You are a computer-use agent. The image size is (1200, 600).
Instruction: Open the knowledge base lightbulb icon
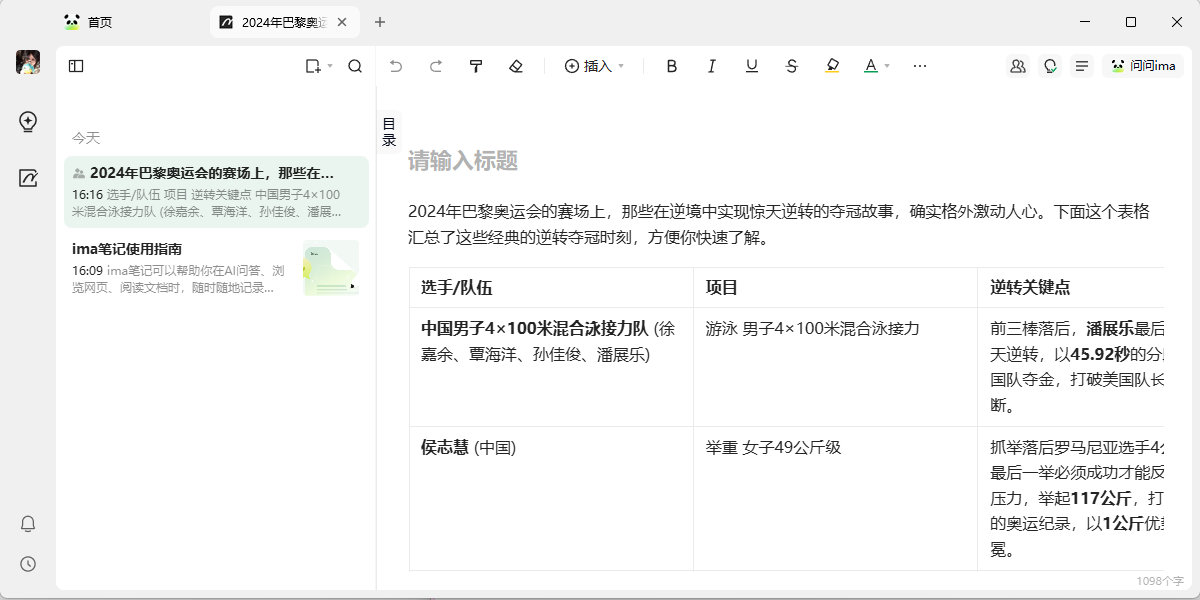click(28, 122)
